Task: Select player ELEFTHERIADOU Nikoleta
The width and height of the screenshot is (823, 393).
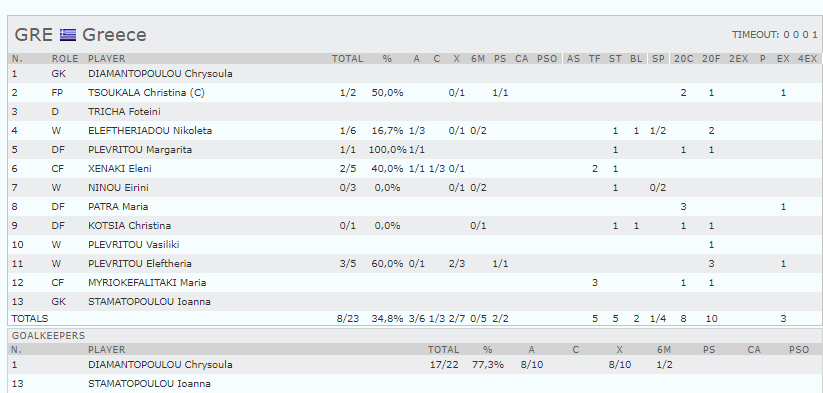Action: point(150,131)
